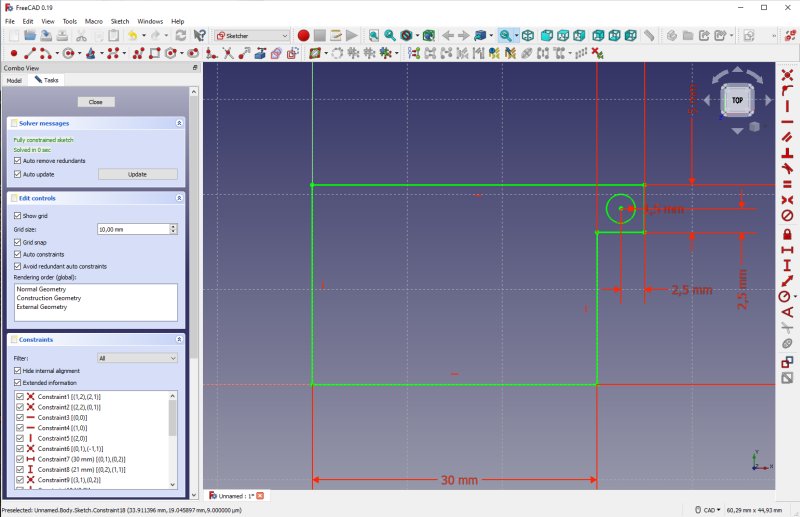
Task: Click the TOP face of navigation cube
Action: pos(737,100)
